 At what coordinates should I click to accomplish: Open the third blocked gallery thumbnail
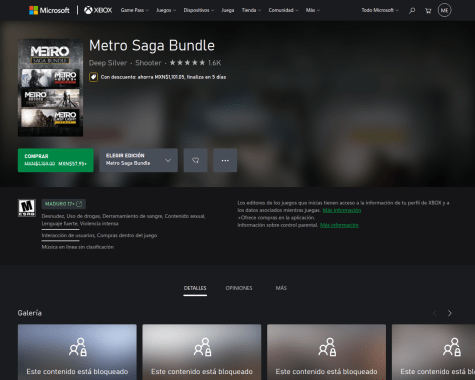[326, 352]
